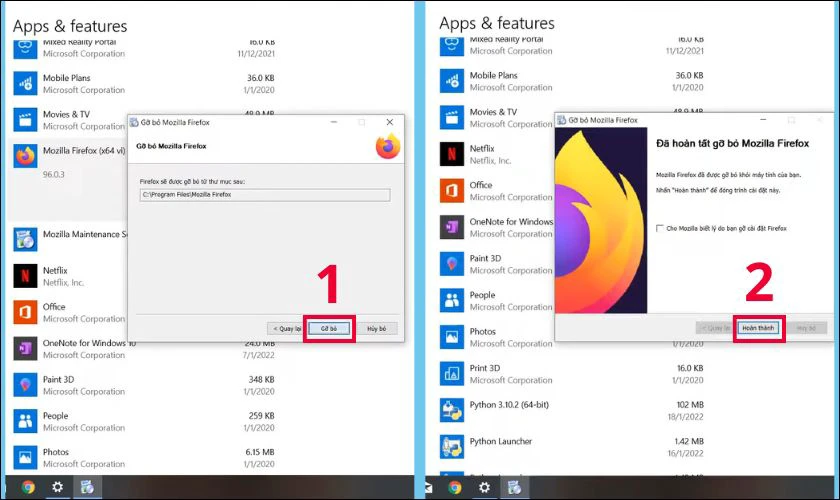Click the People icon in left Apps list
The image size is (840, 500).
point(25,421)
